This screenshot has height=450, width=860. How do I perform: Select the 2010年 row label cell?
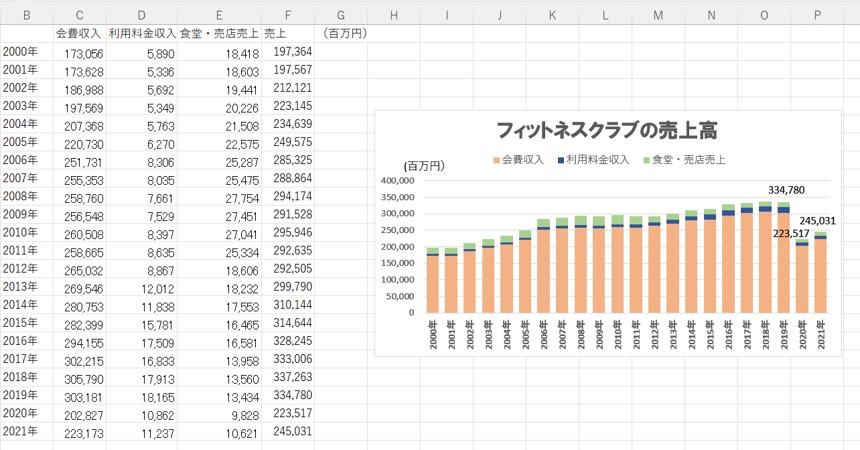27,233
